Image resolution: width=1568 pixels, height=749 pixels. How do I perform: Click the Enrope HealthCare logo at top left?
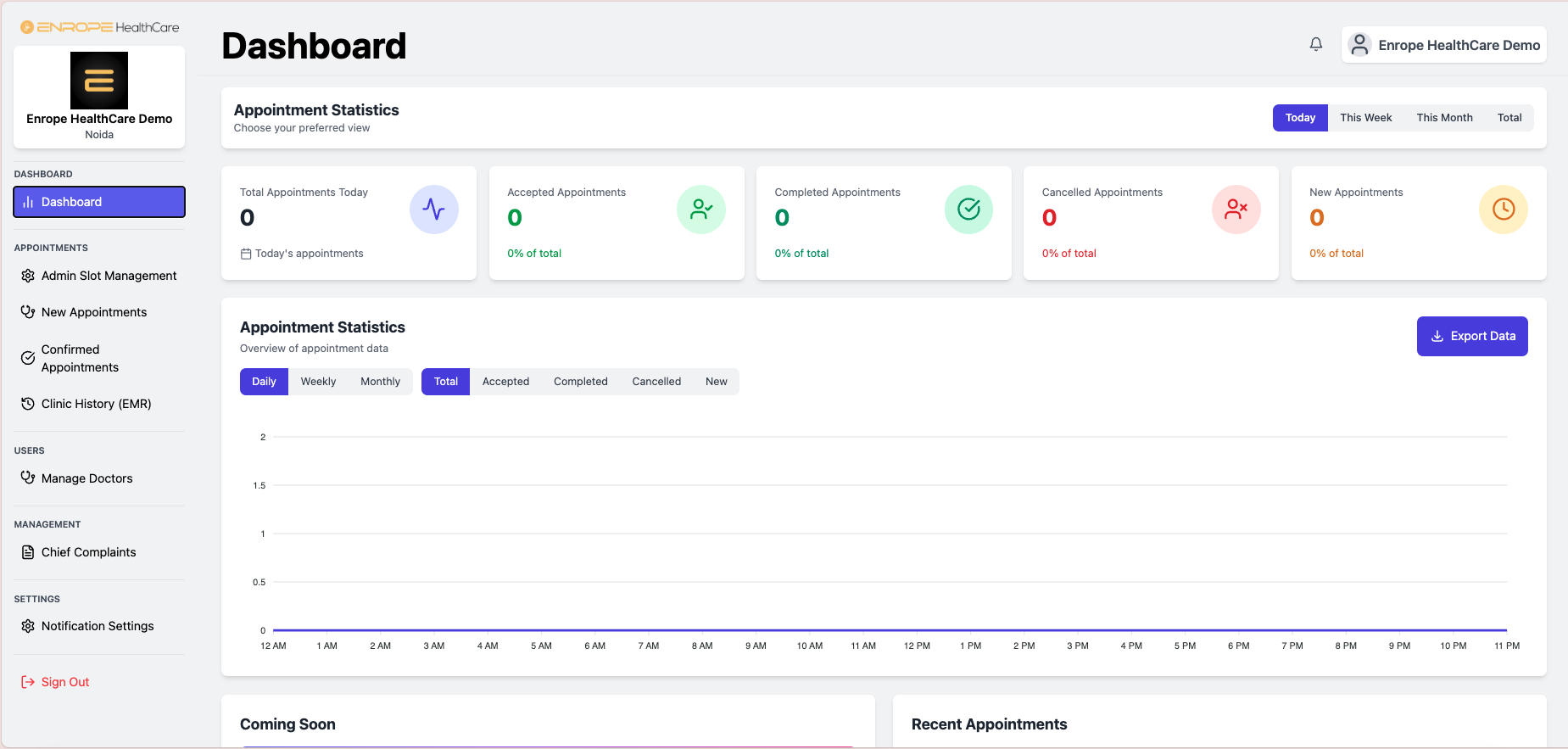tap(99, 27)
